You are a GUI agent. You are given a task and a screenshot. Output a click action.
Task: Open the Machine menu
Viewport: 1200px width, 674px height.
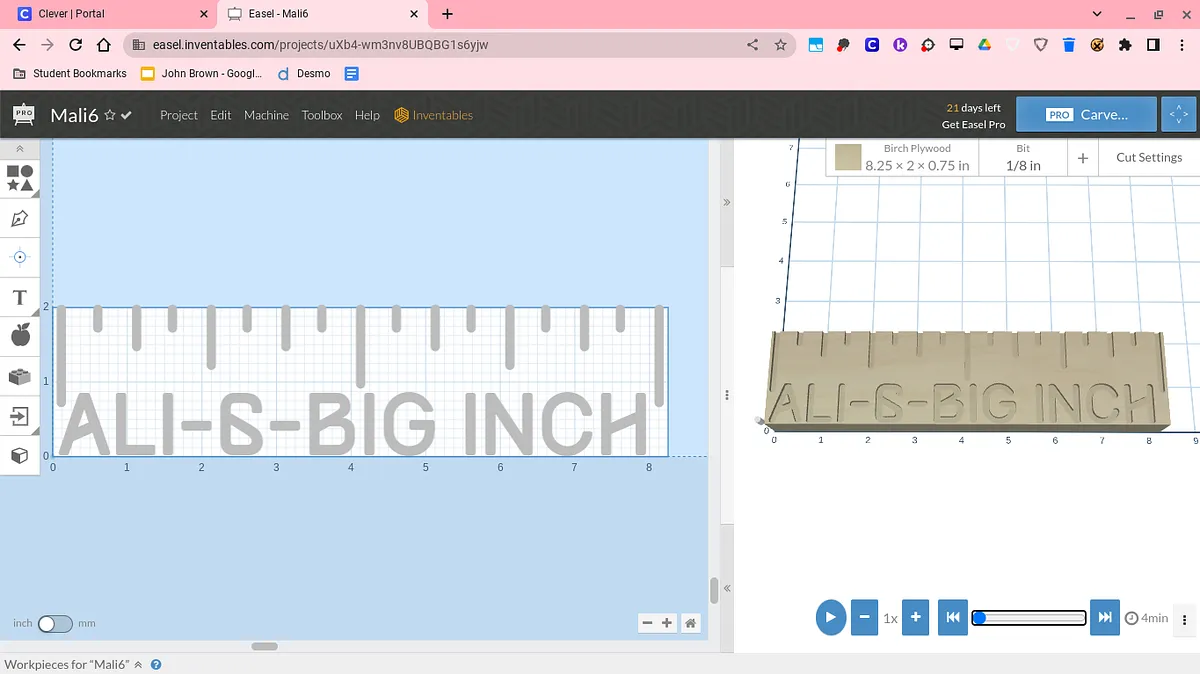[x=266, y=115]
